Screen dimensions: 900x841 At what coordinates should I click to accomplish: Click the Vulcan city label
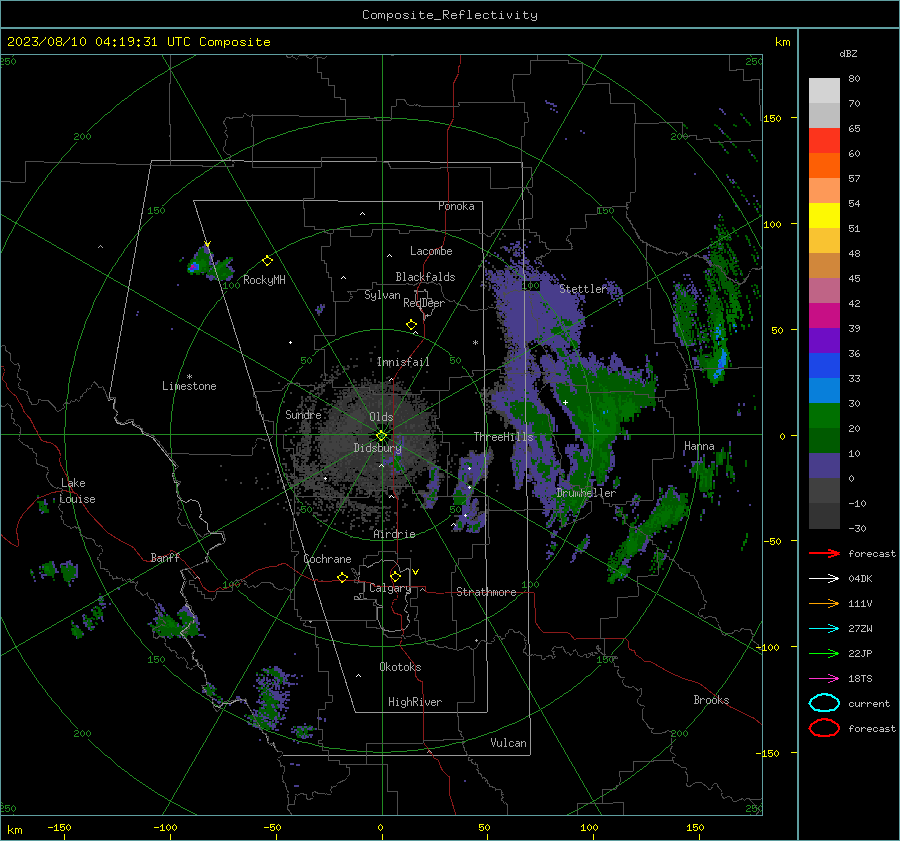pos(508,743)
